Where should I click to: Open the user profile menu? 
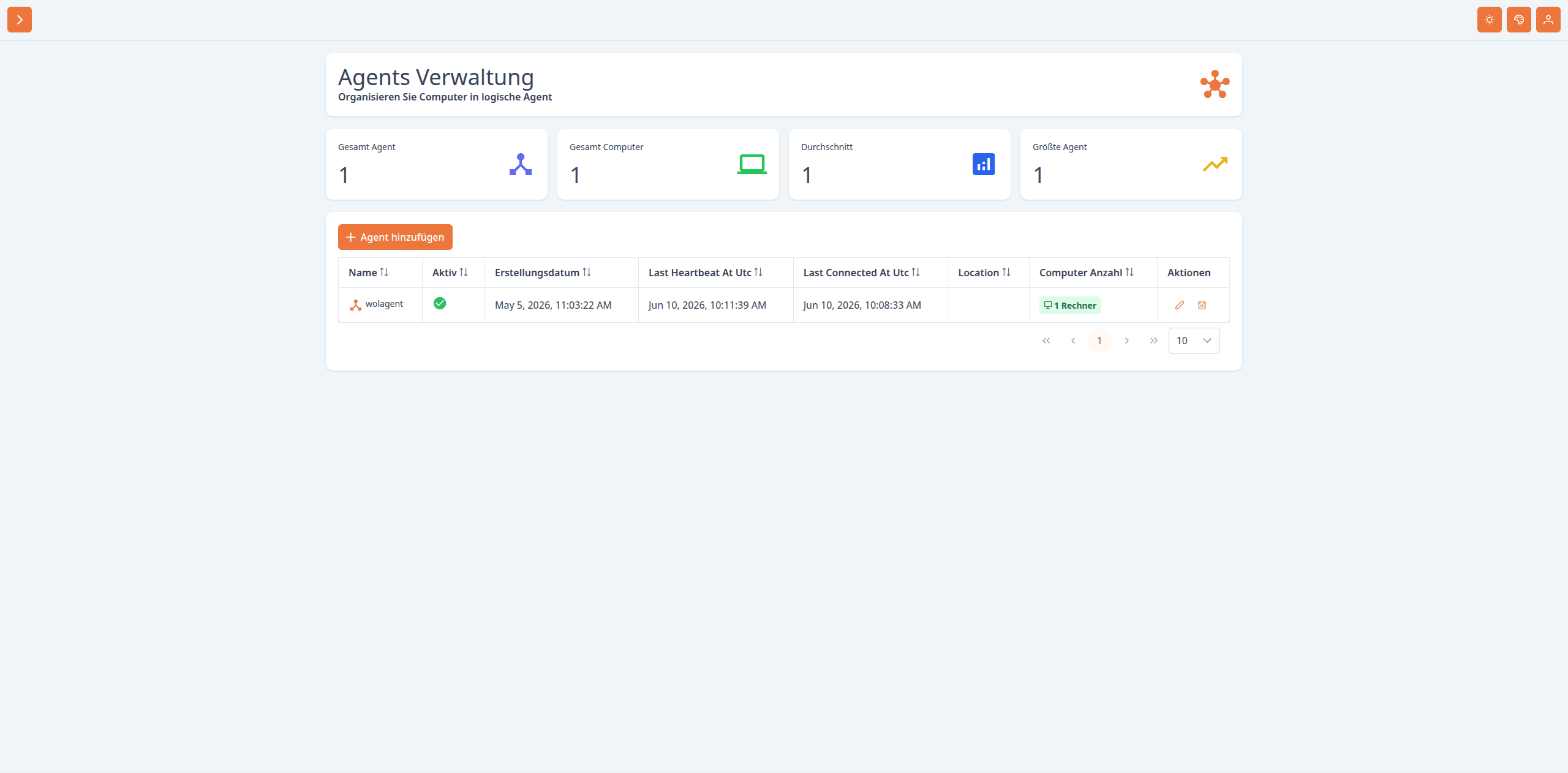click(1548, 20)
